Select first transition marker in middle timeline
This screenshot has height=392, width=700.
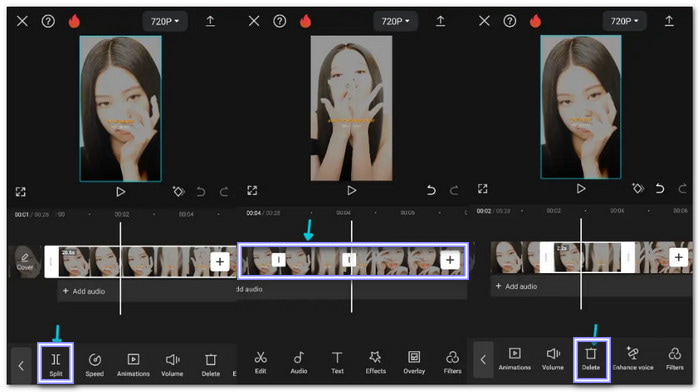click(279, 260)
